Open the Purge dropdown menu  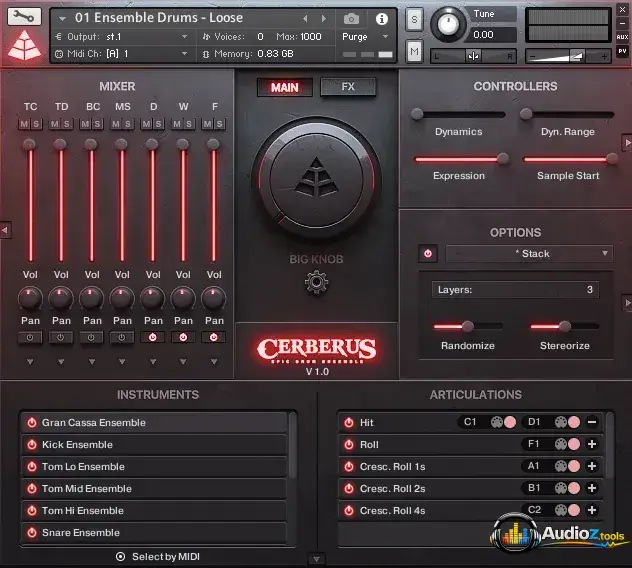365,37
